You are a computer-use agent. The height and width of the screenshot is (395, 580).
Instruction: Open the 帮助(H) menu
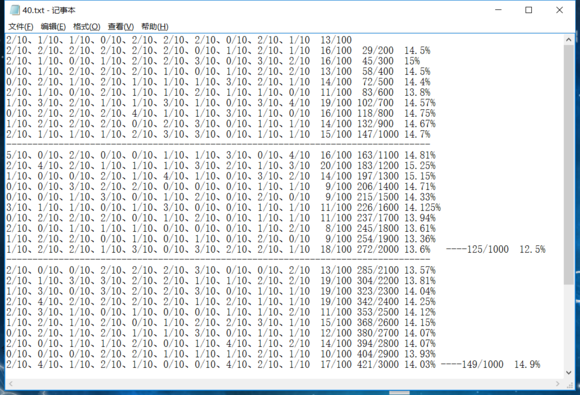point(155,27)
